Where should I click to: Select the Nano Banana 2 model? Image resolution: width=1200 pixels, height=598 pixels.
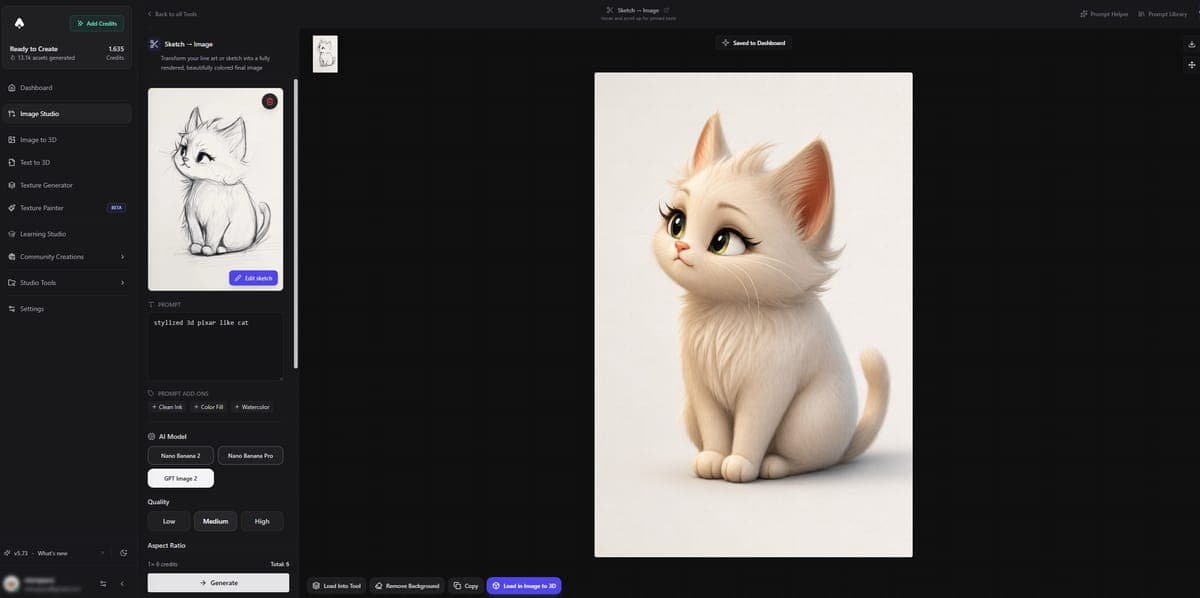(181, 456)
